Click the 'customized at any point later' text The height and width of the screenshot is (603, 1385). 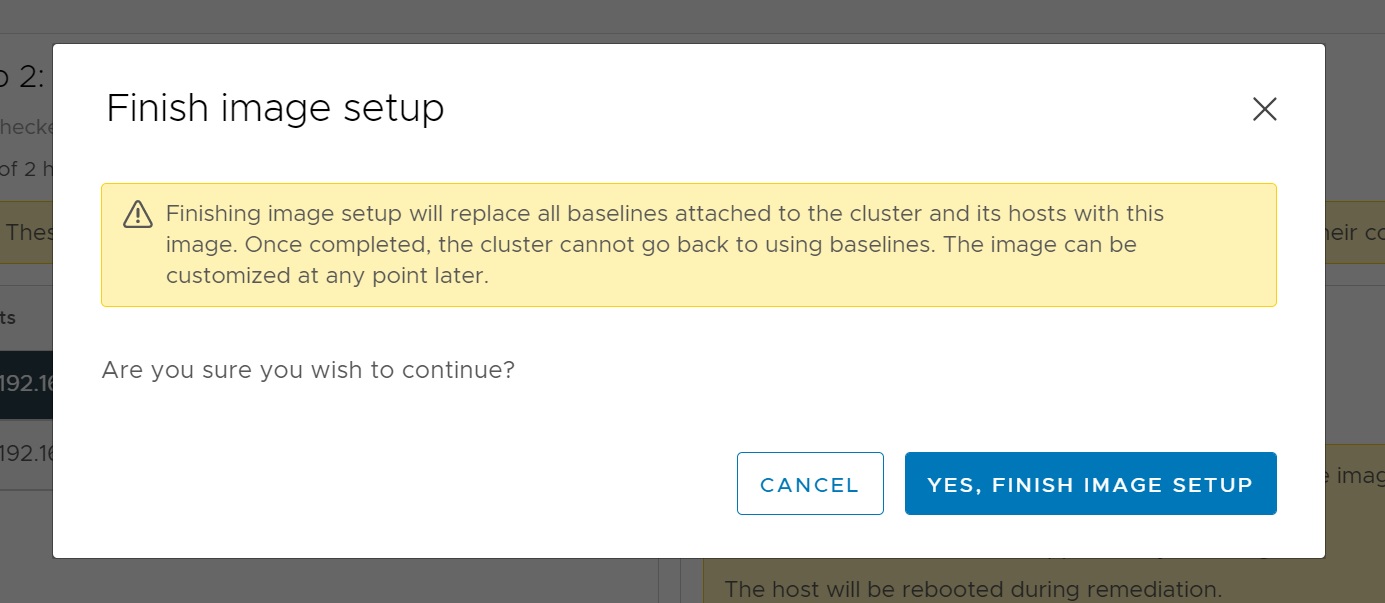click(327, 276)
